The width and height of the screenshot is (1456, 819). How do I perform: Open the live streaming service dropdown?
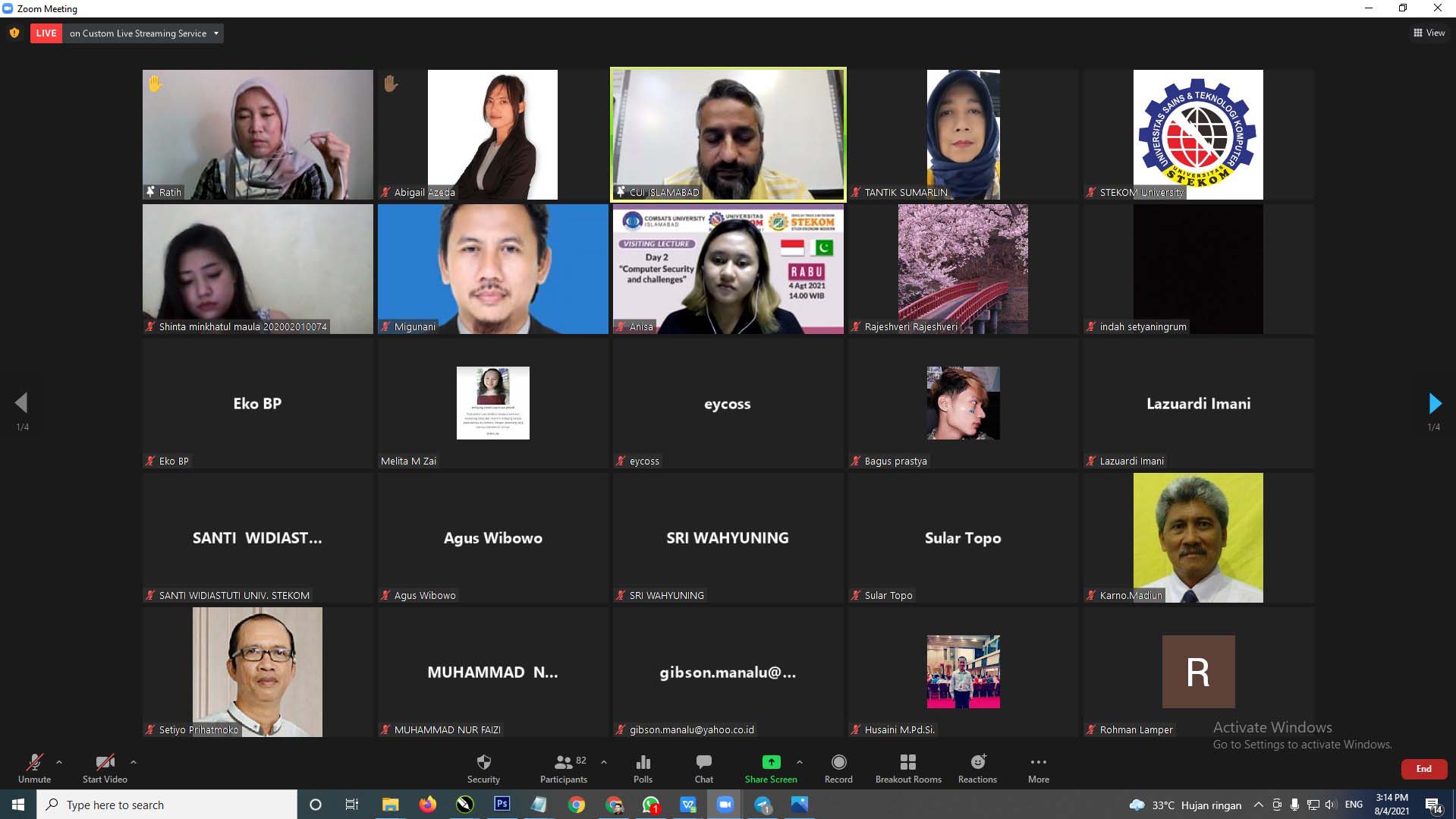click(144, 33)
